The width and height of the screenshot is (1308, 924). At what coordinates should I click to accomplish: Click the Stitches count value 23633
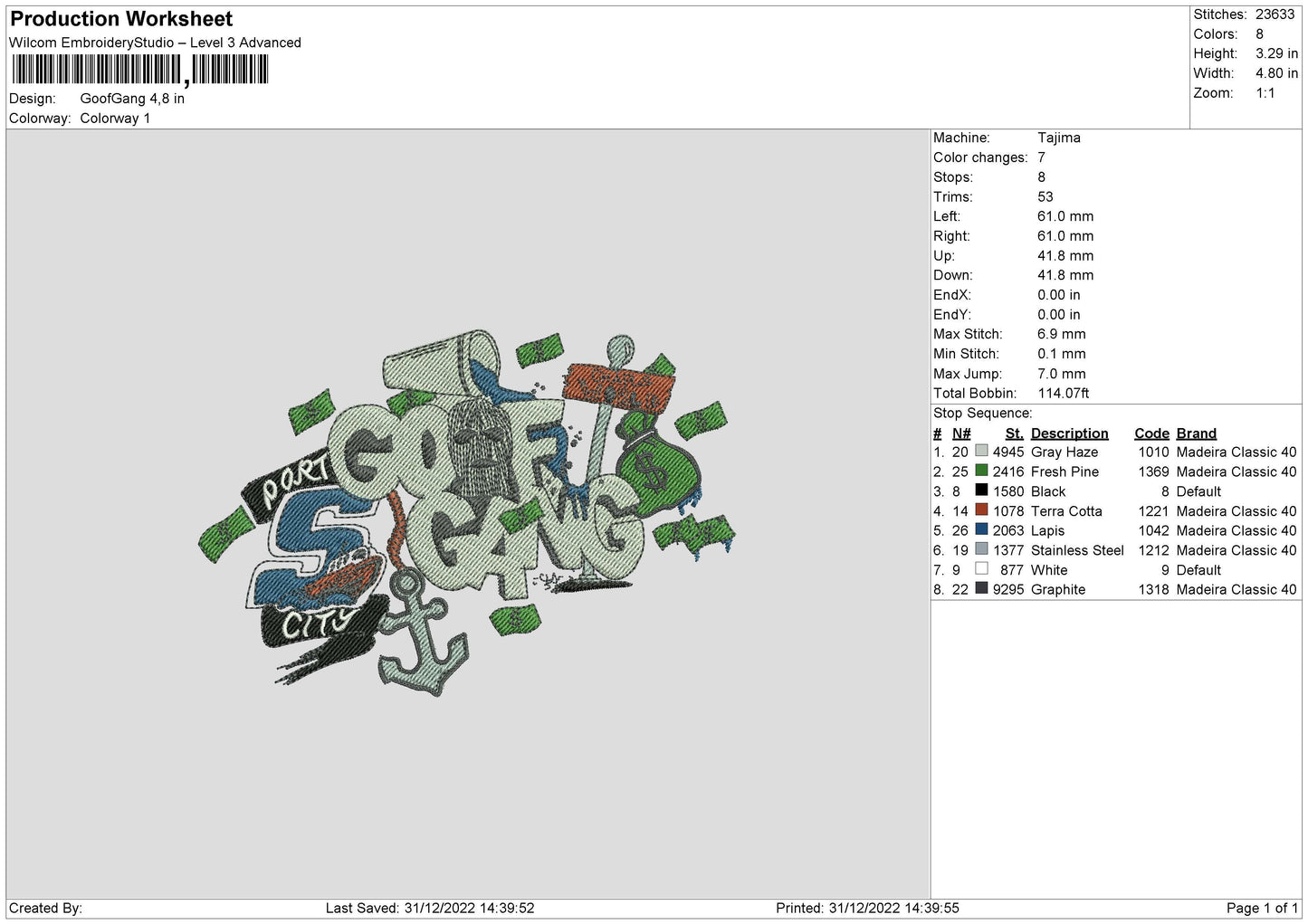coord(1275,14)
